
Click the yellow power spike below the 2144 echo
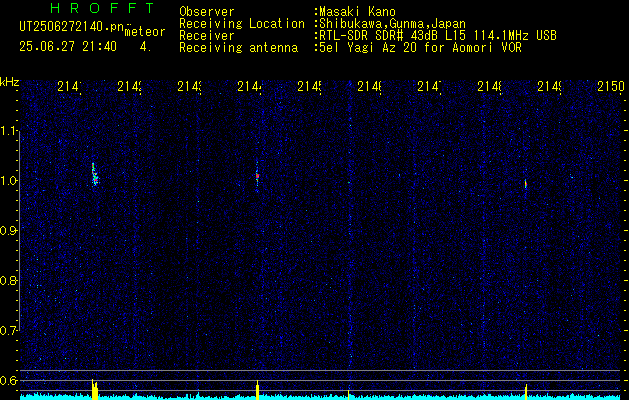[258, 390]
